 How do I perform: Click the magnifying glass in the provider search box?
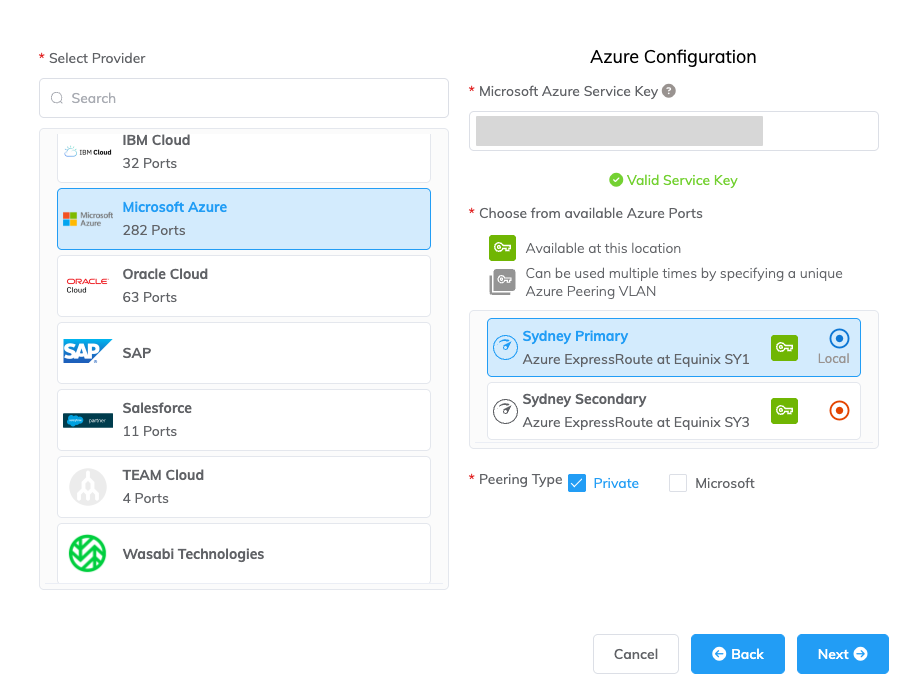coord(57,98)
